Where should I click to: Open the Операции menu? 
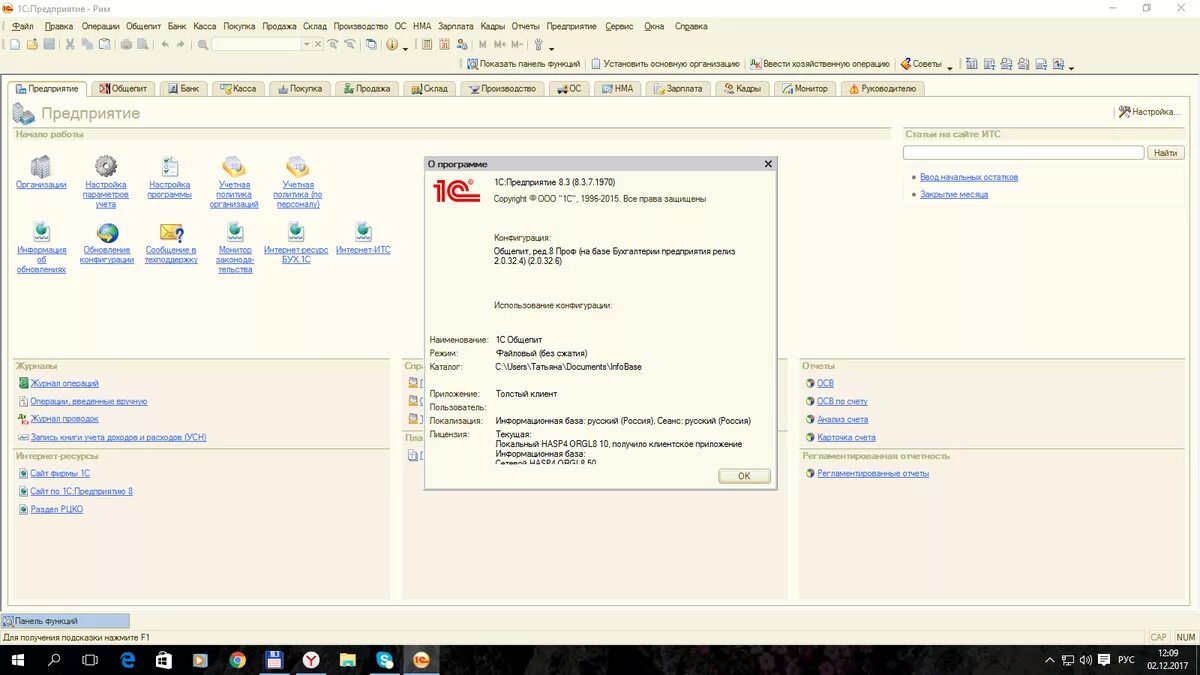point(100,26)
